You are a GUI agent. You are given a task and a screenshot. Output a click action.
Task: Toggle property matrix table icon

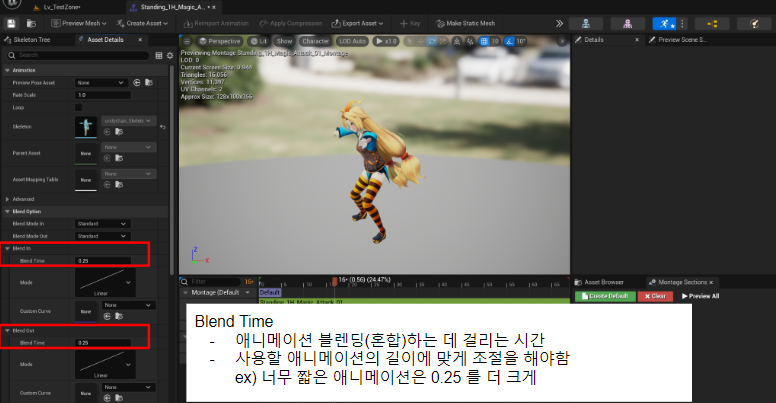159,55
